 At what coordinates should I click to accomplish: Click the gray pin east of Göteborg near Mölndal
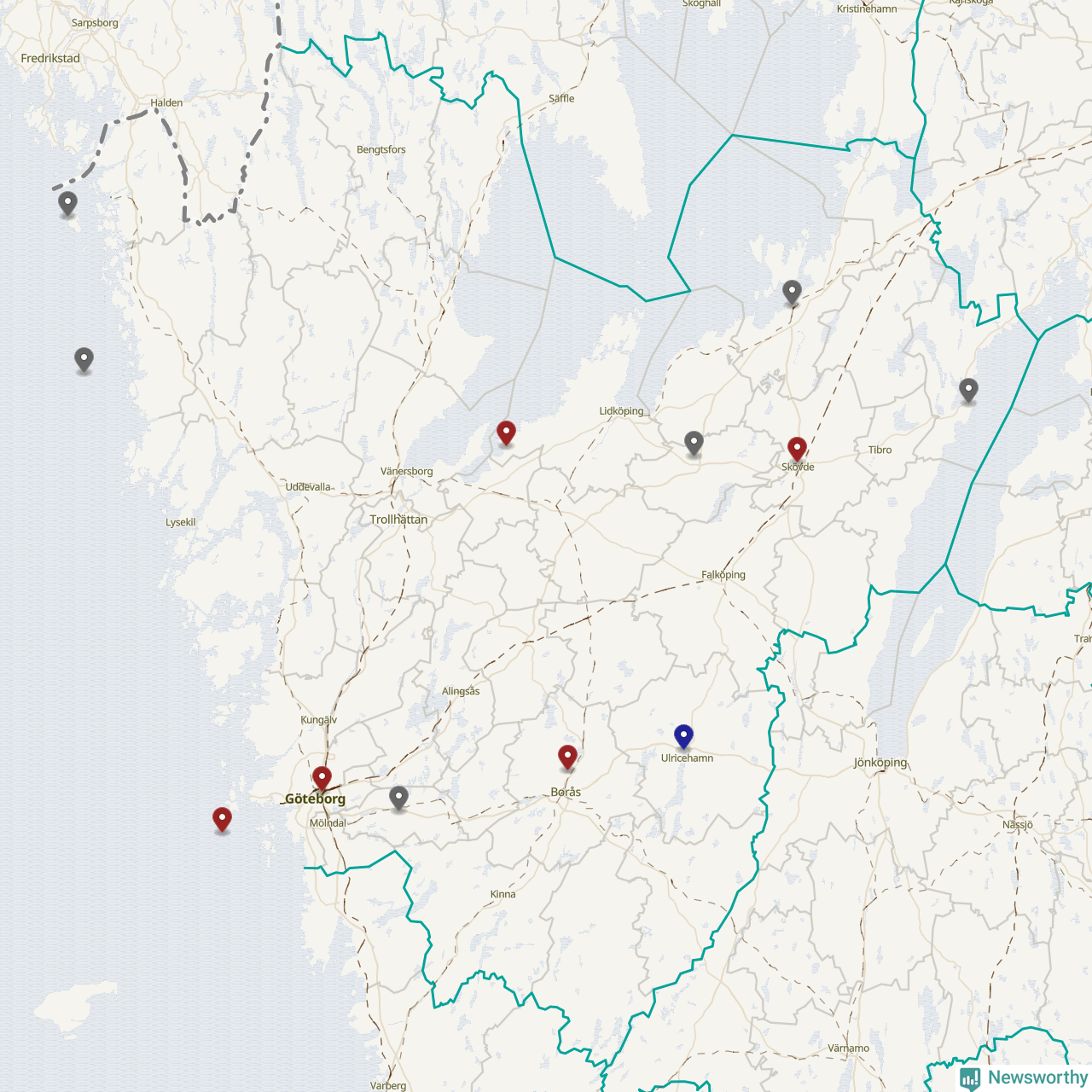pyautogui.click(x=398, y=798)
